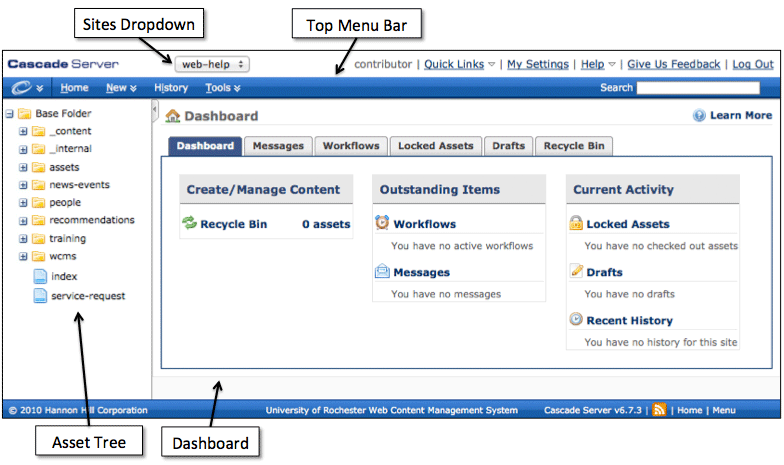Viewport: 784px width, 465px height.
Task: Open the History menu item
Action: click(x=171, y=88)
